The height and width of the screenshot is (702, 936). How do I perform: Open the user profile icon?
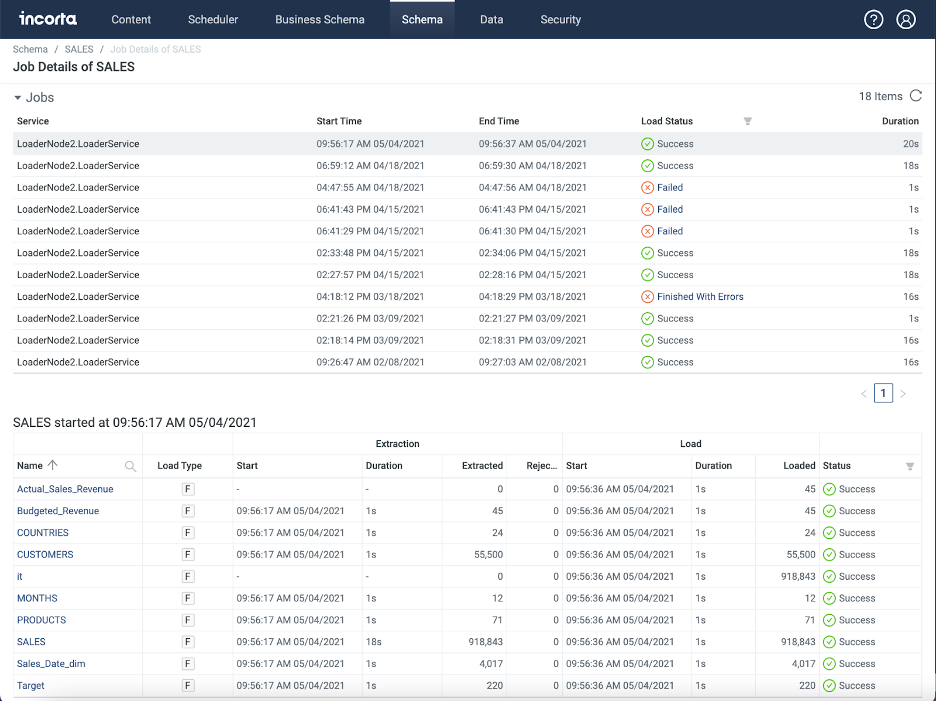pyautogui.click(x=906, y=19)
